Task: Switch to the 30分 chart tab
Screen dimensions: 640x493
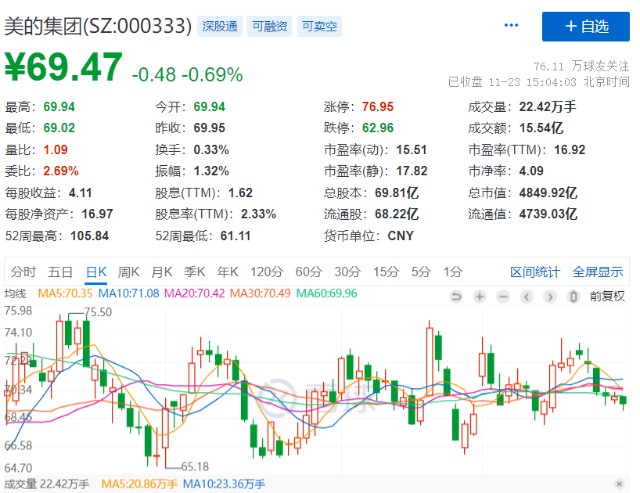Action: point(347,272)
